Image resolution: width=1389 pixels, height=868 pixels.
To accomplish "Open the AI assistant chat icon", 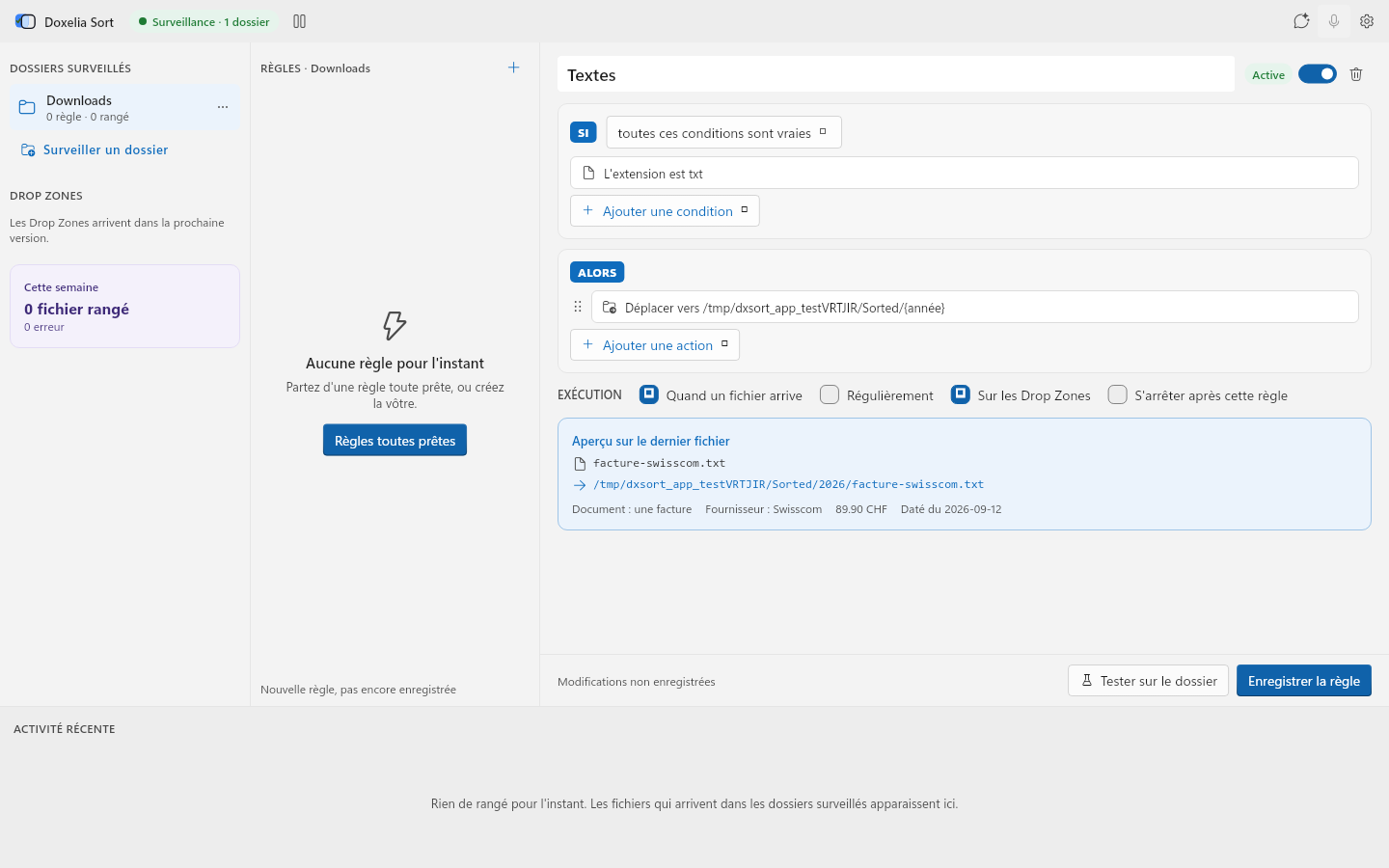I will (x=1301, y=21).
